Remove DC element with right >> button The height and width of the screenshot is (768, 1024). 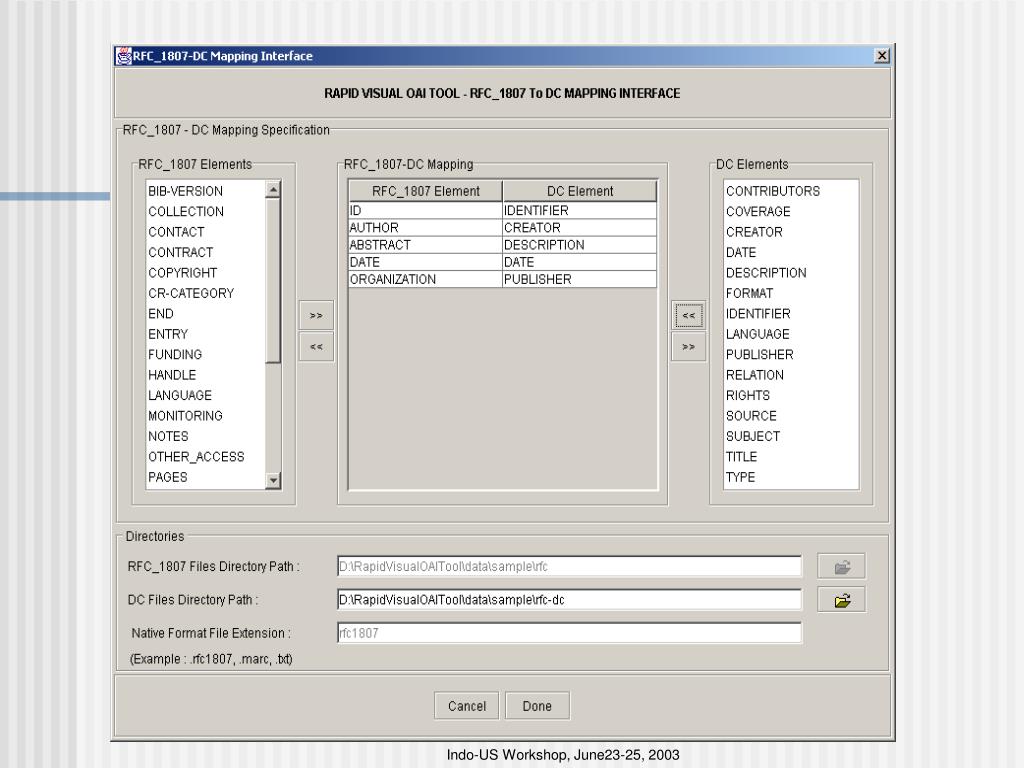pyautogui.click(x=688, y=347)
